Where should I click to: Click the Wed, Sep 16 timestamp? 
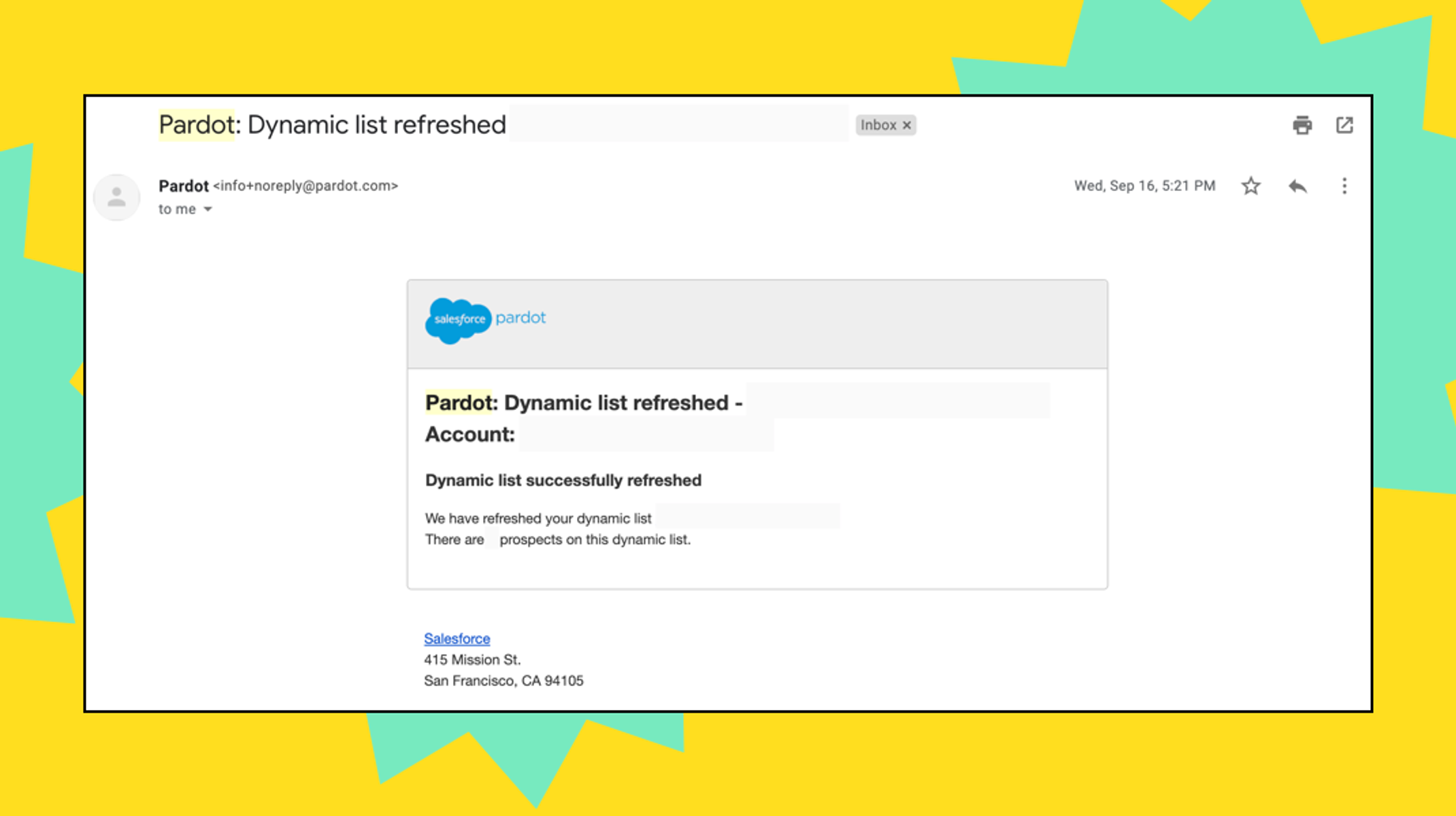coord(1144,186)
